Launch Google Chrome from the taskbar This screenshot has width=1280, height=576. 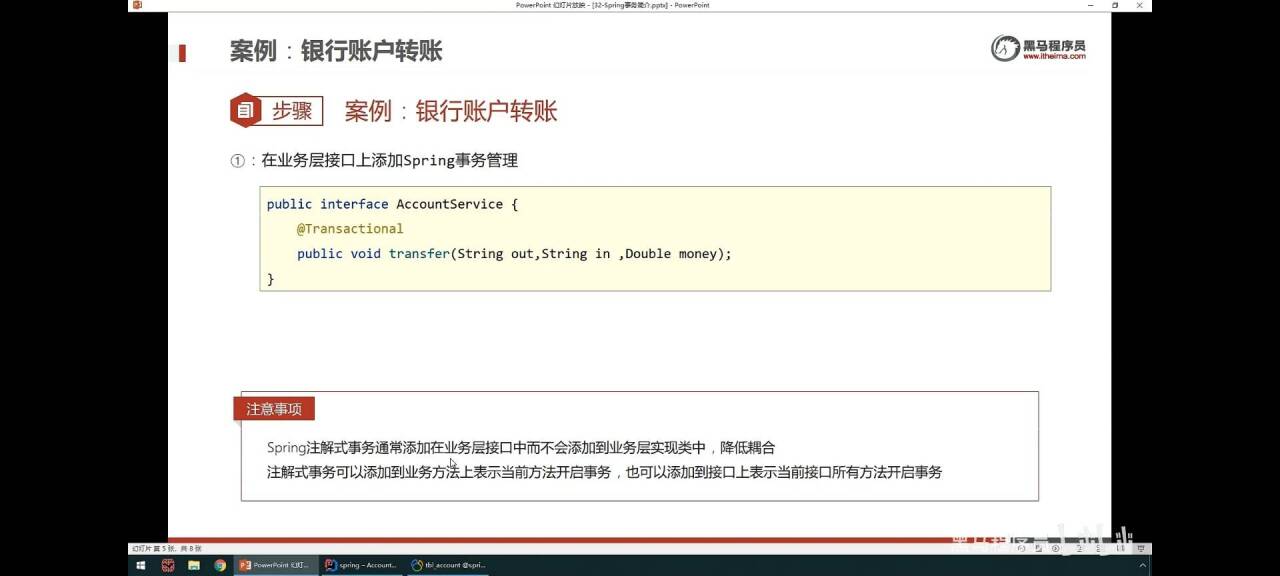tap(220, 565)
